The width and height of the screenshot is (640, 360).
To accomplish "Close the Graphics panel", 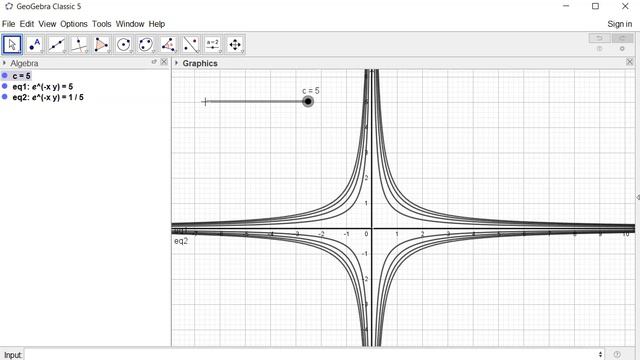I will 629,62.
